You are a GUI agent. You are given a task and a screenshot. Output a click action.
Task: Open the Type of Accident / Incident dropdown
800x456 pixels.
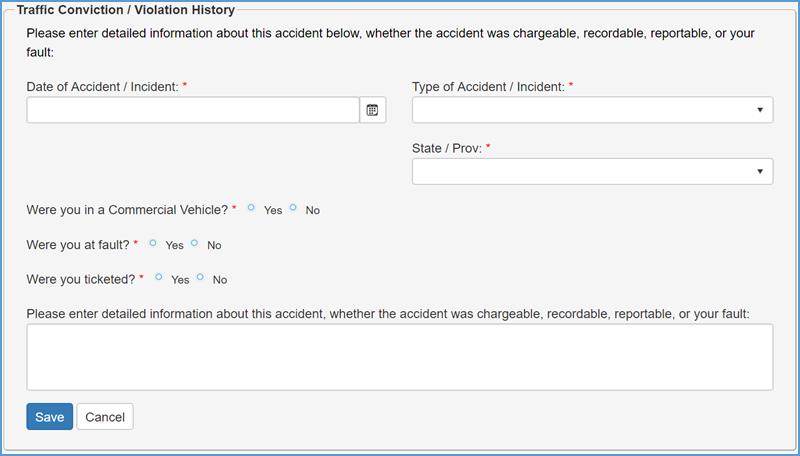(x=592, y=110)
